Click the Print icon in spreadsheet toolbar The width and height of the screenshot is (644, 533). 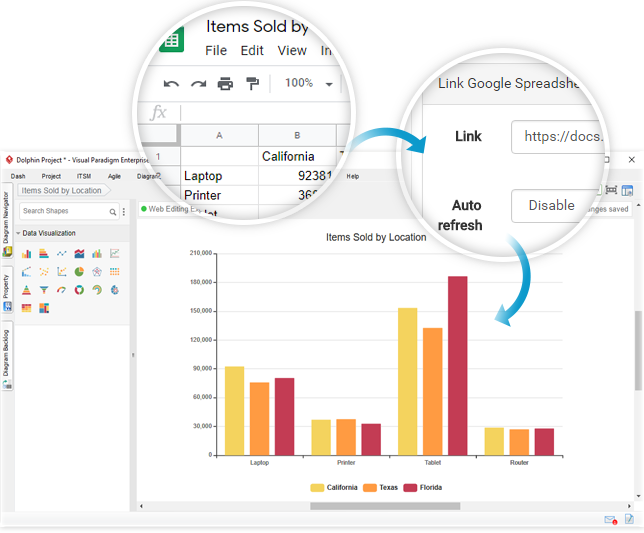225,84
